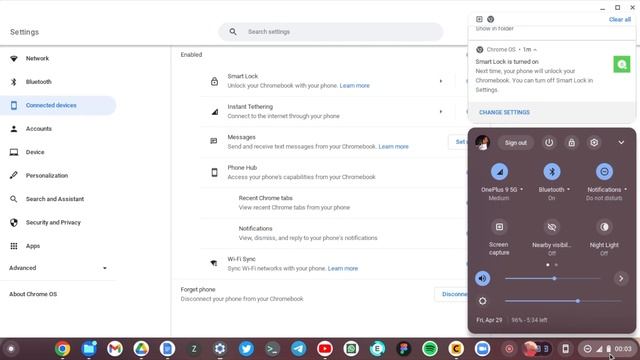Open About Chrome OS page
This screenshot has height=360, width=640.
(x=33, y=294)
